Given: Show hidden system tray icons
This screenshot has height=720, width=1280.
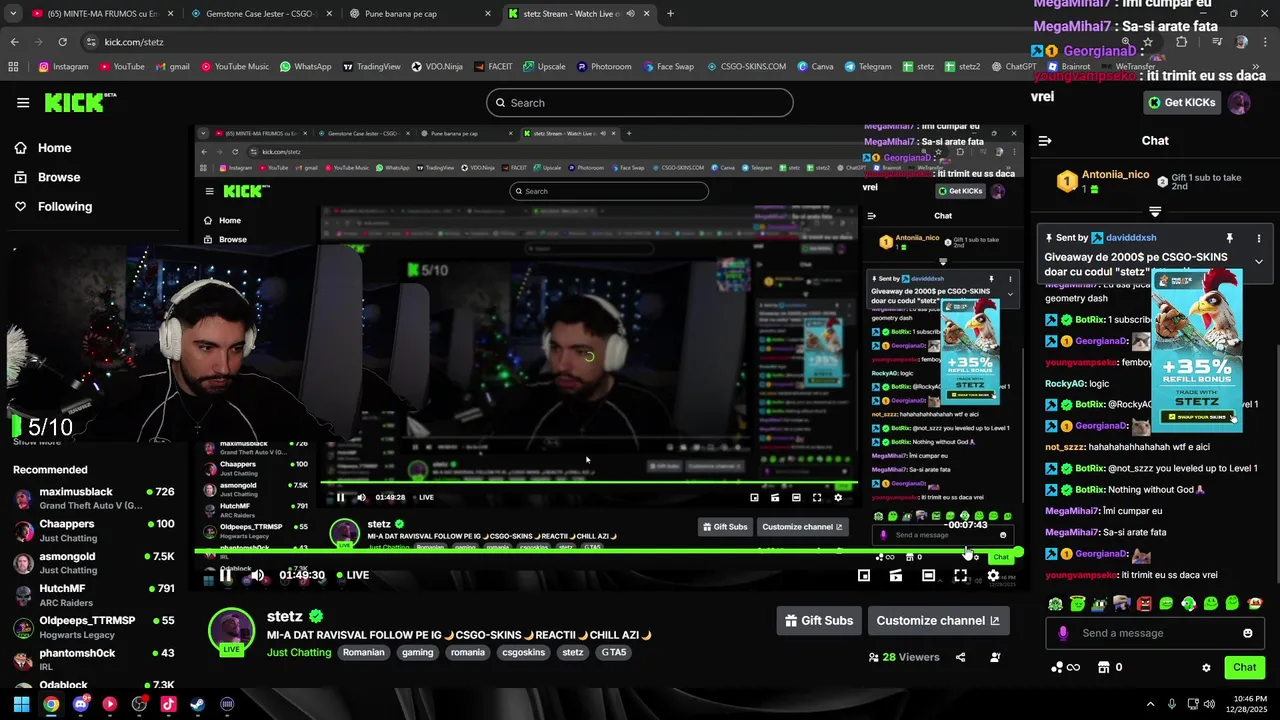Looking at the screenshot, I should point(1150,704).
